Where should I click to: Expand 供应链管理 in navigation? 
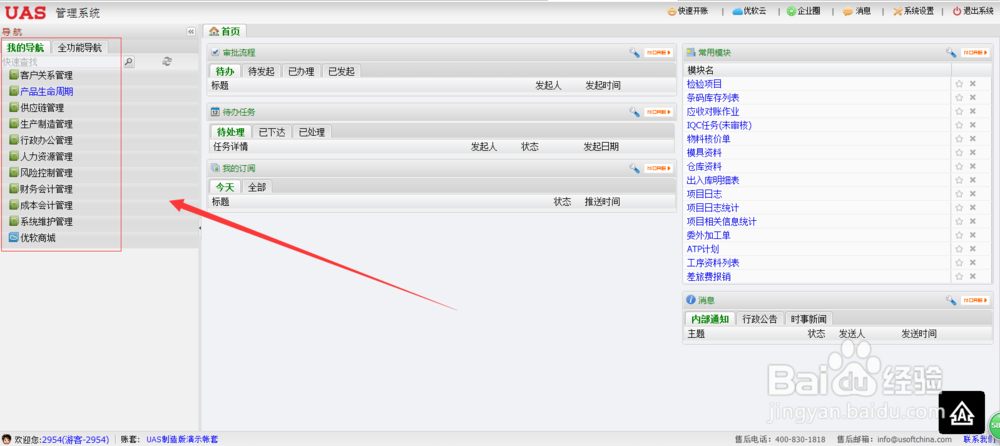(42, 108)
